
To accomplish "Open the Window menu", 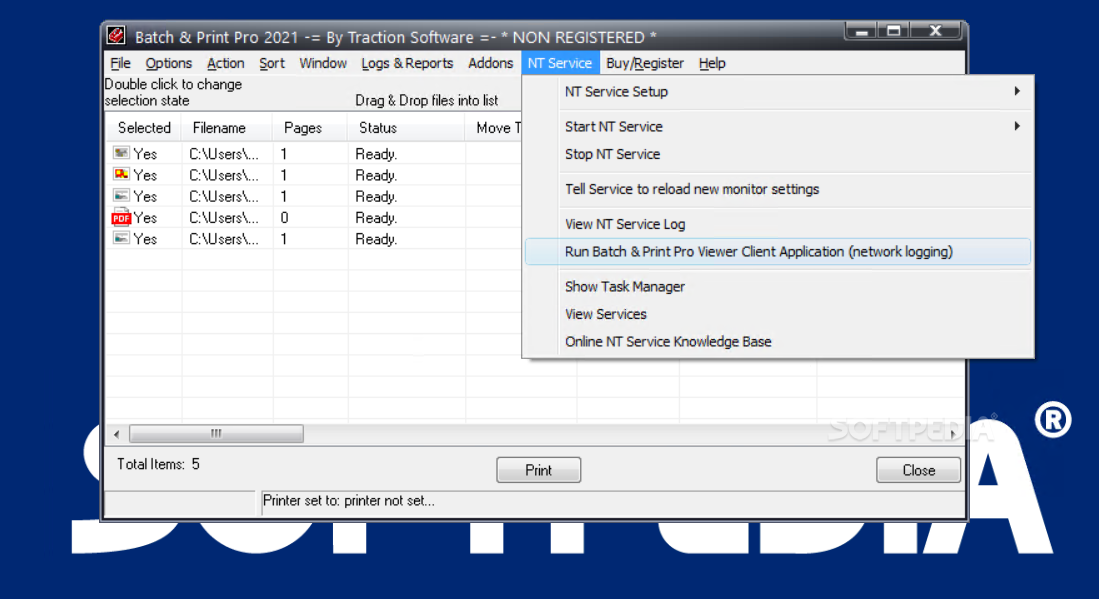I will [x=323, y=63].
